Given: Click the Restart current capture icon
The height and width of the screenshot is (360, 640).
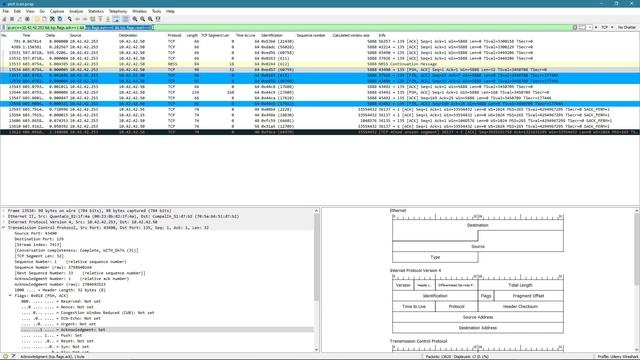Looking at the screenshot, I should [19, 19].
